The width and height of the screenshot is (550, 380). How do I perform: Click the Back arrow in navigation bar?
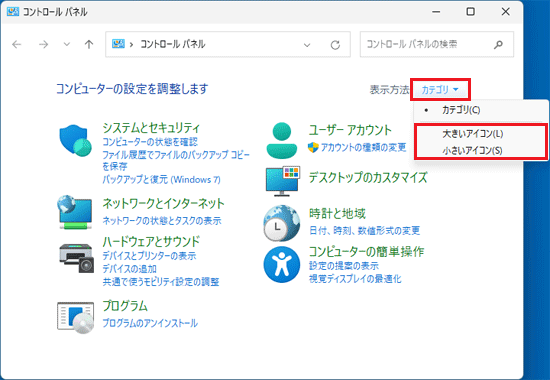(16, 44)
